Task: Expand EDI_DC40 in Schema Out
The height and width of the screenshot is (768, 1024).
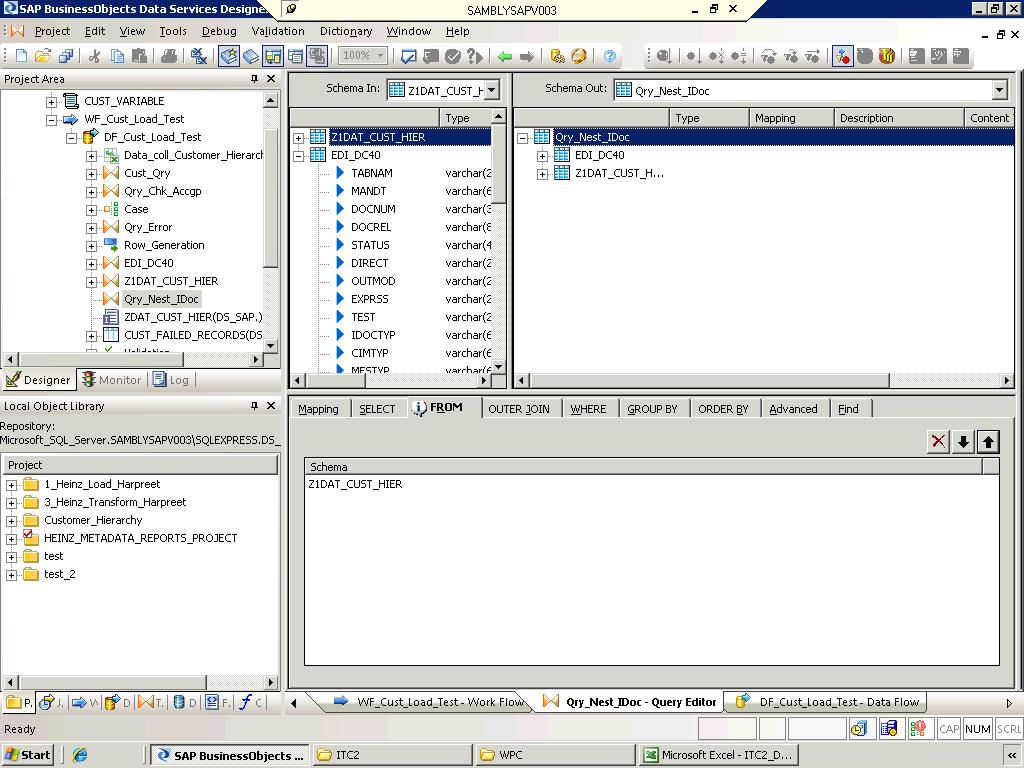Action: pos(542,156)
